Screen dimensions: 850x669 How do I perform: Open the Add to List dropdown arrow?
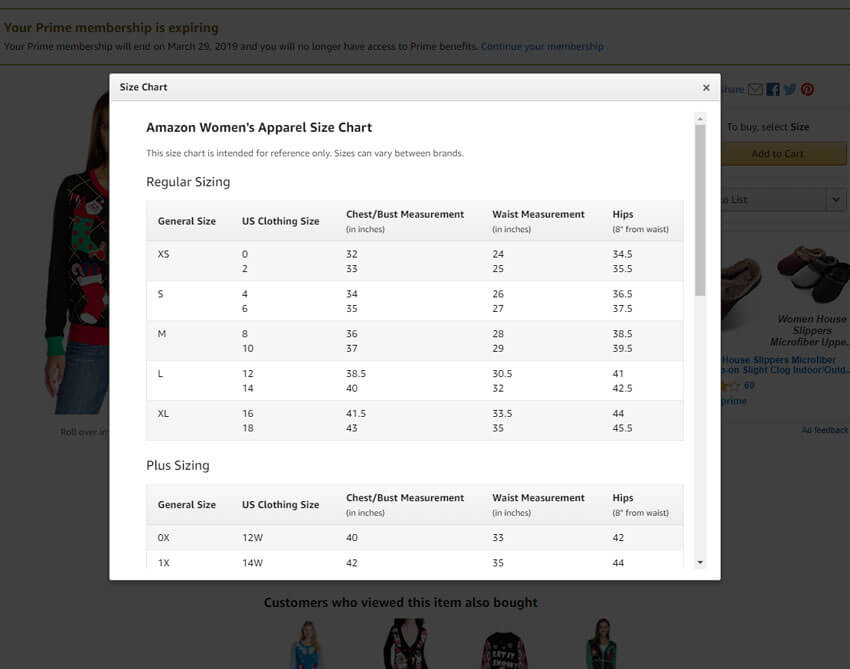pos(836,200)
